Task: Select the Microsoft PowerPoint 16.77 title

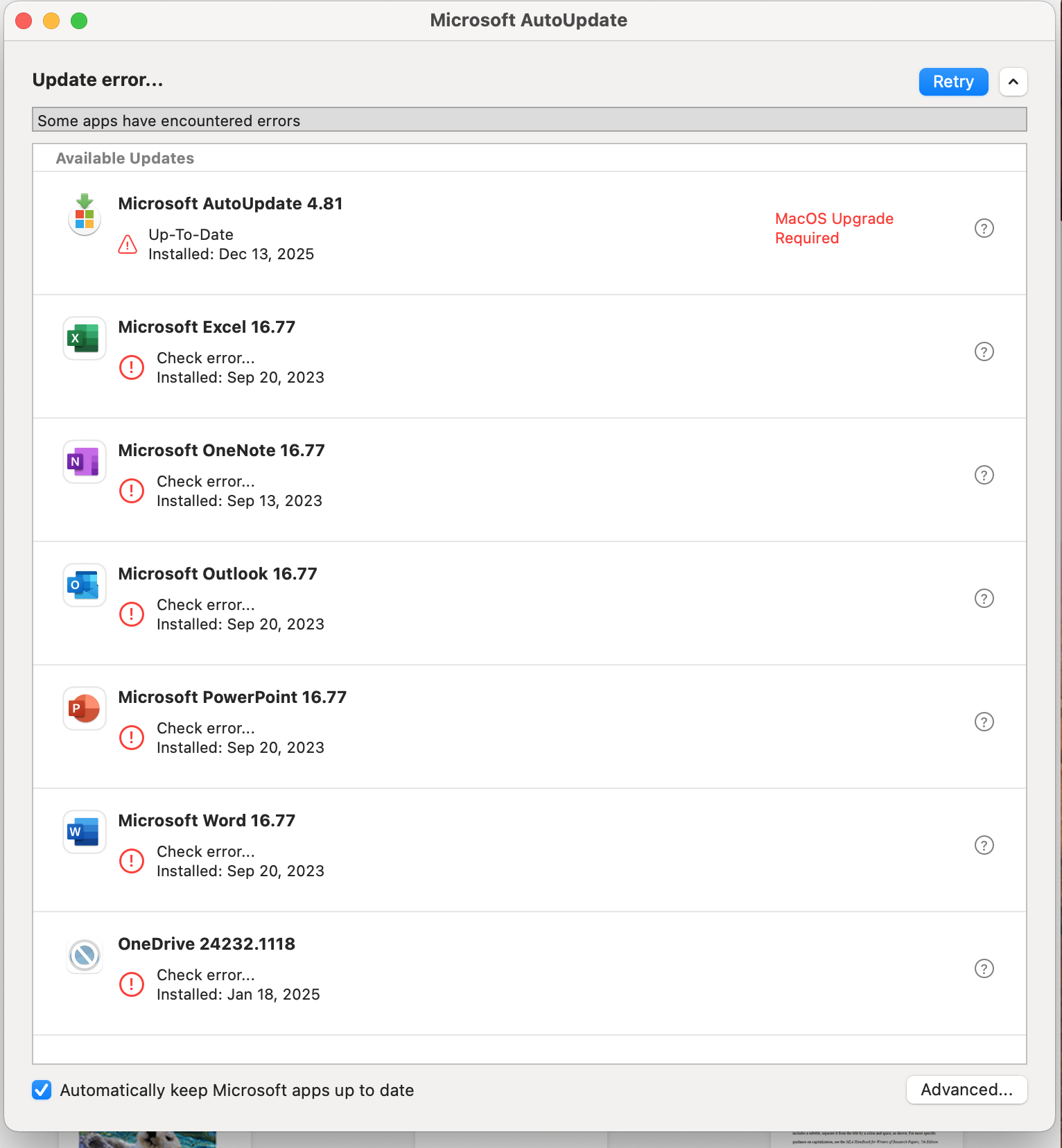Action: pyautogui.click(x=232, y=697)
